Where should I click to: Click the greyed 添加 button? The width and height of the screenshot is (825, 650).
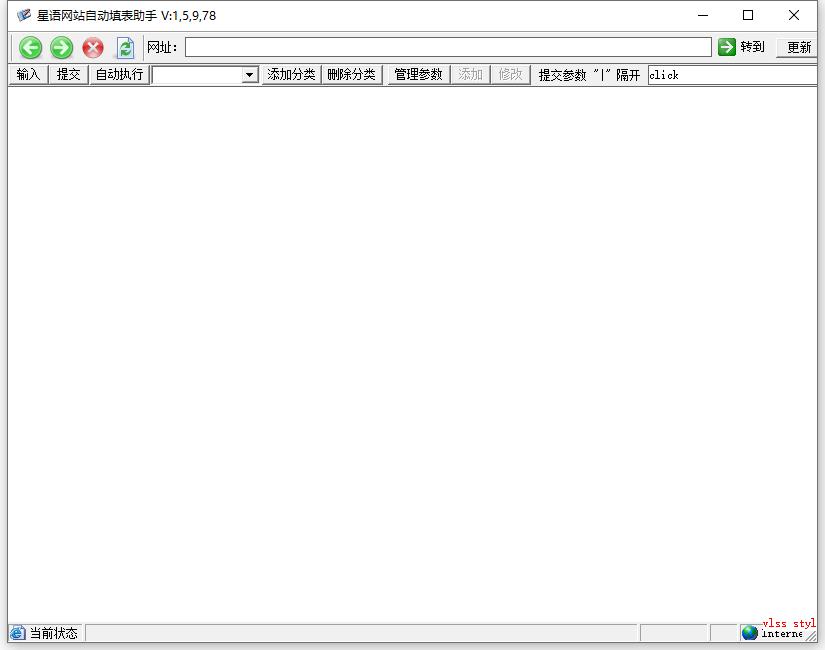[470, 75]
